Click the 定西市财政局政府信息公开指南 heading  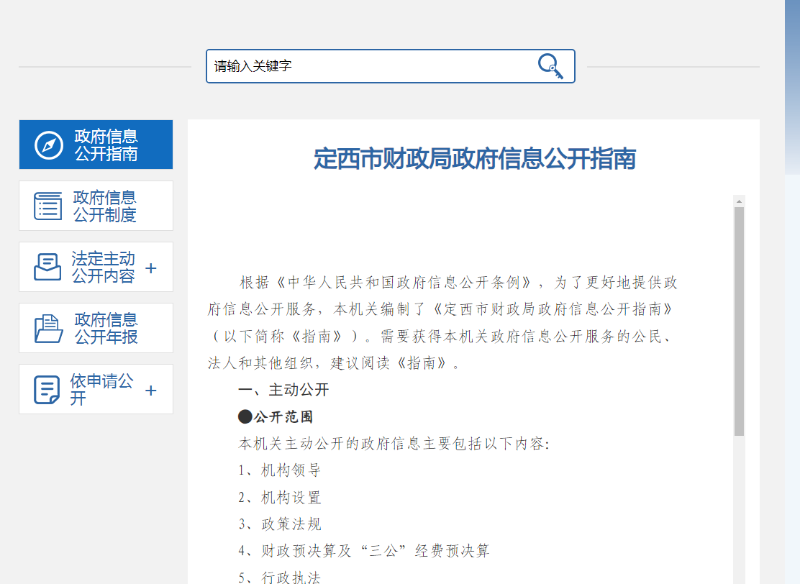coord(474,159)
